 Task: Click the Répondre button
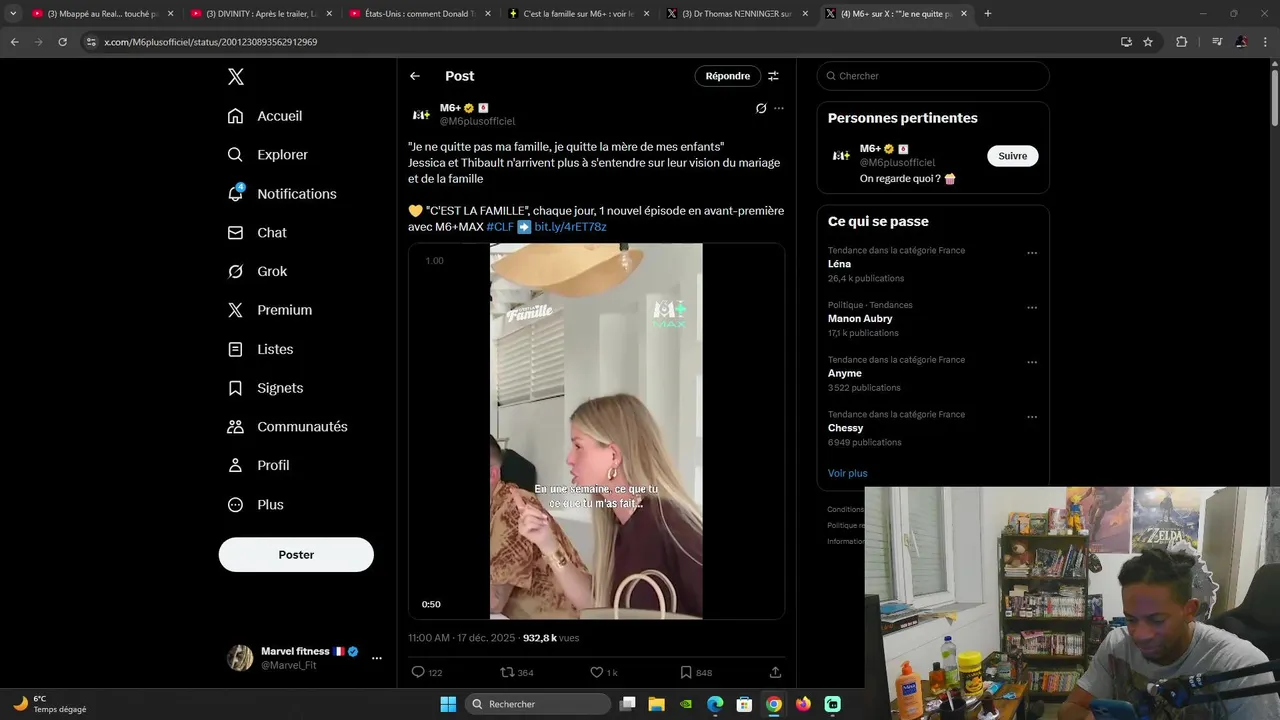pos(728,76)
